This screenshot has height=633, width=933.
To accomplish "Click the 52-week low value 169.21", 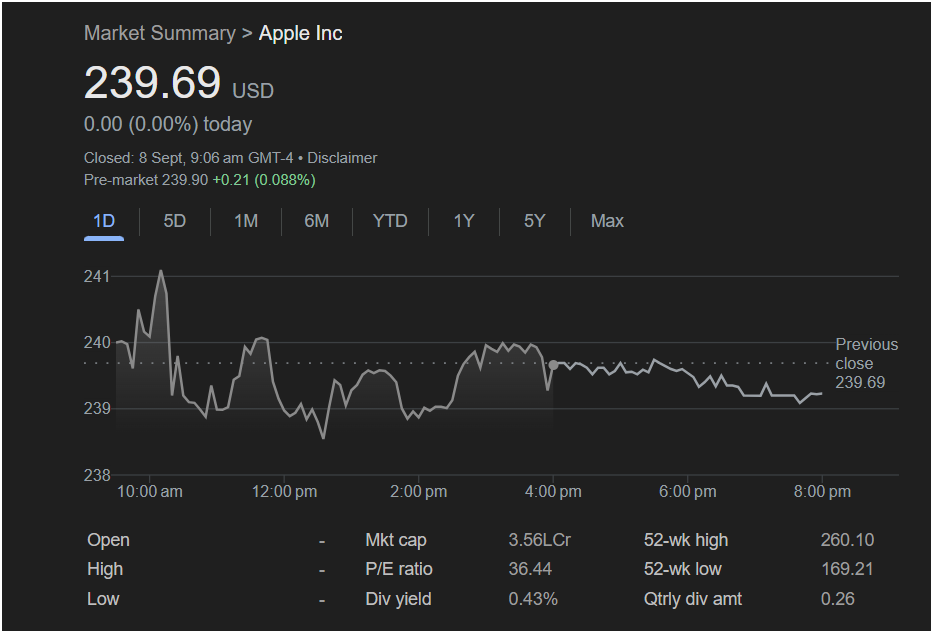I will click(x=847, y=569).
